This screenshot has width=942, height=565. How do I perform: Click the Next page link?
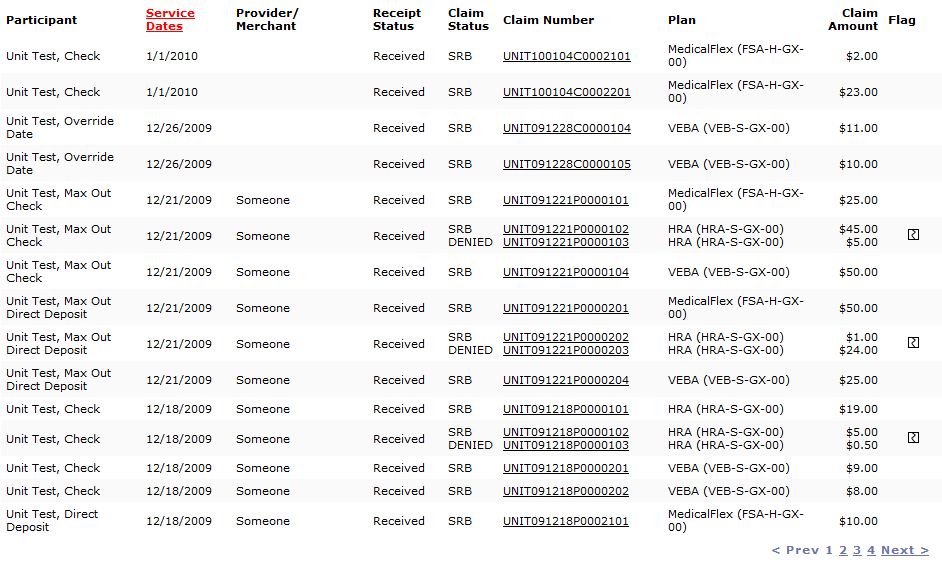(904, 550)
